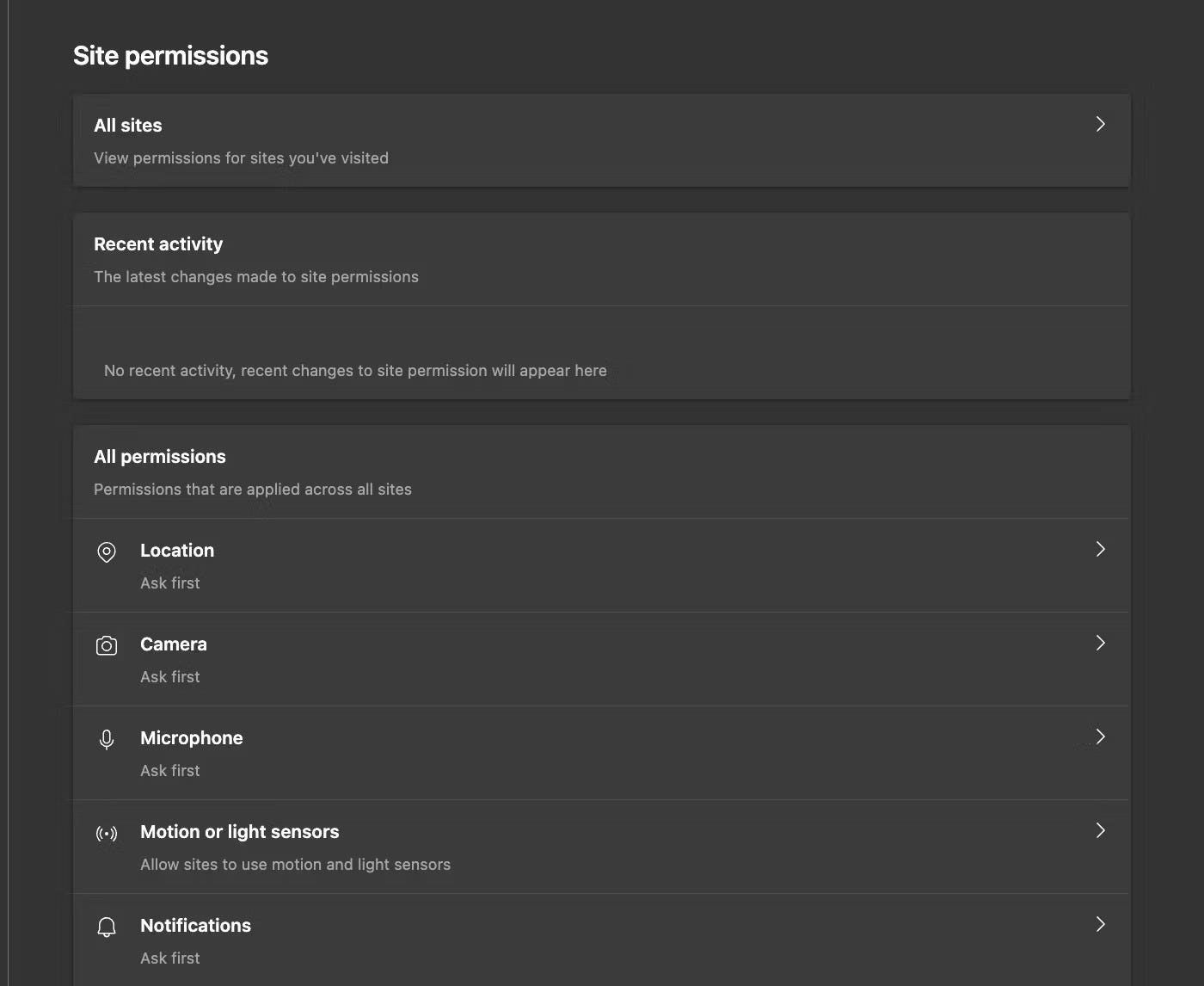Open Location permission chevron
Screen dimensions: 1204x986
[x=1100, y=549]
